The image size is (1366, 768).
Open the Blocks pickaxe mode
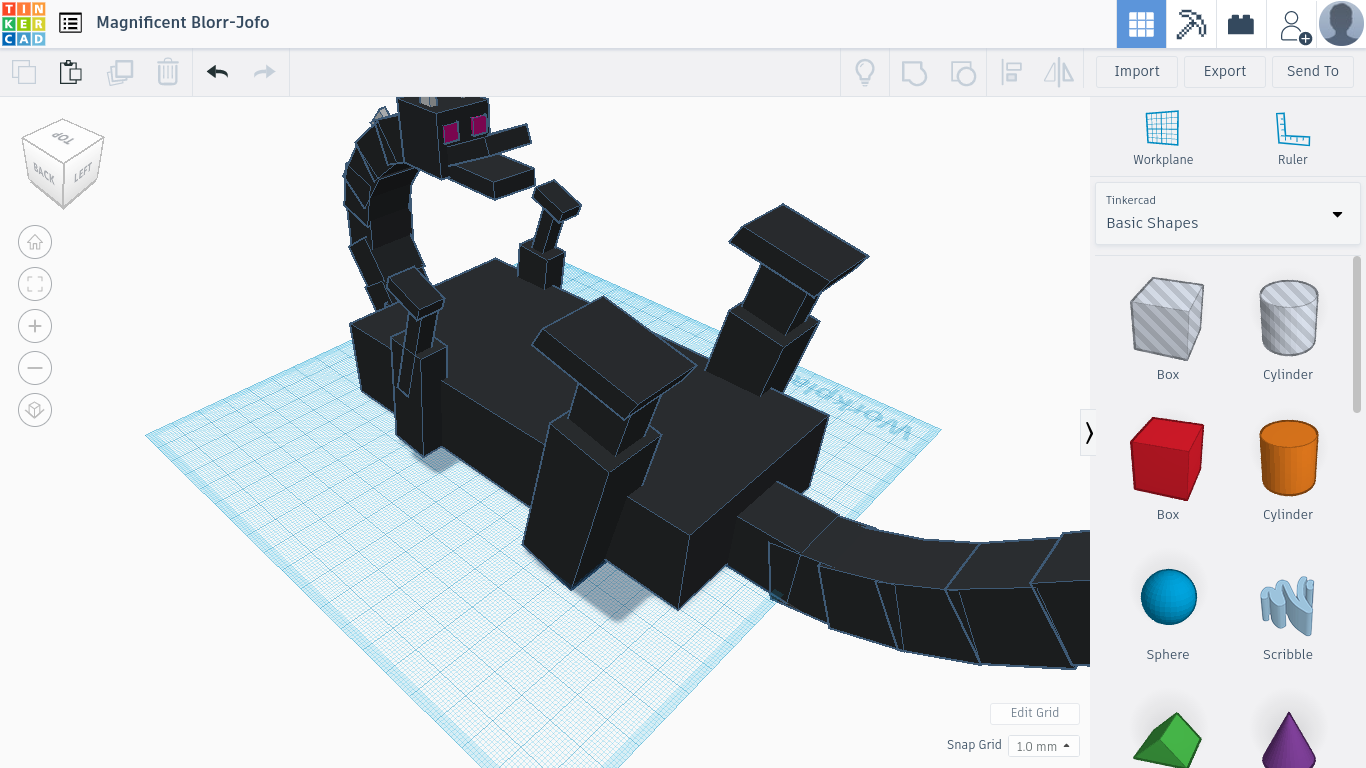tap(1191, 24)
